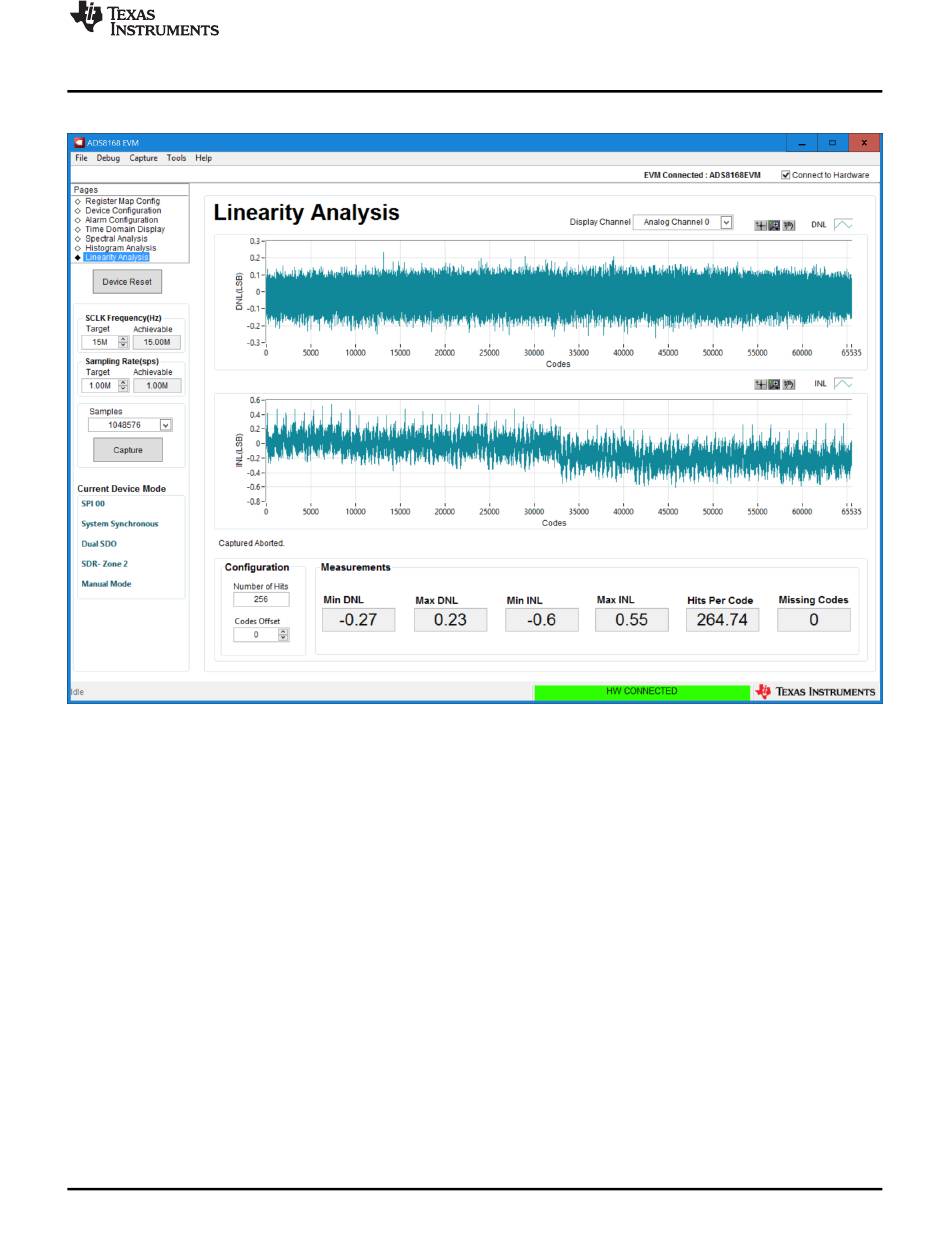Screen dimensions: 950x1241
Task: Click the Min DNL value -0.27
Action: [358, 620]
